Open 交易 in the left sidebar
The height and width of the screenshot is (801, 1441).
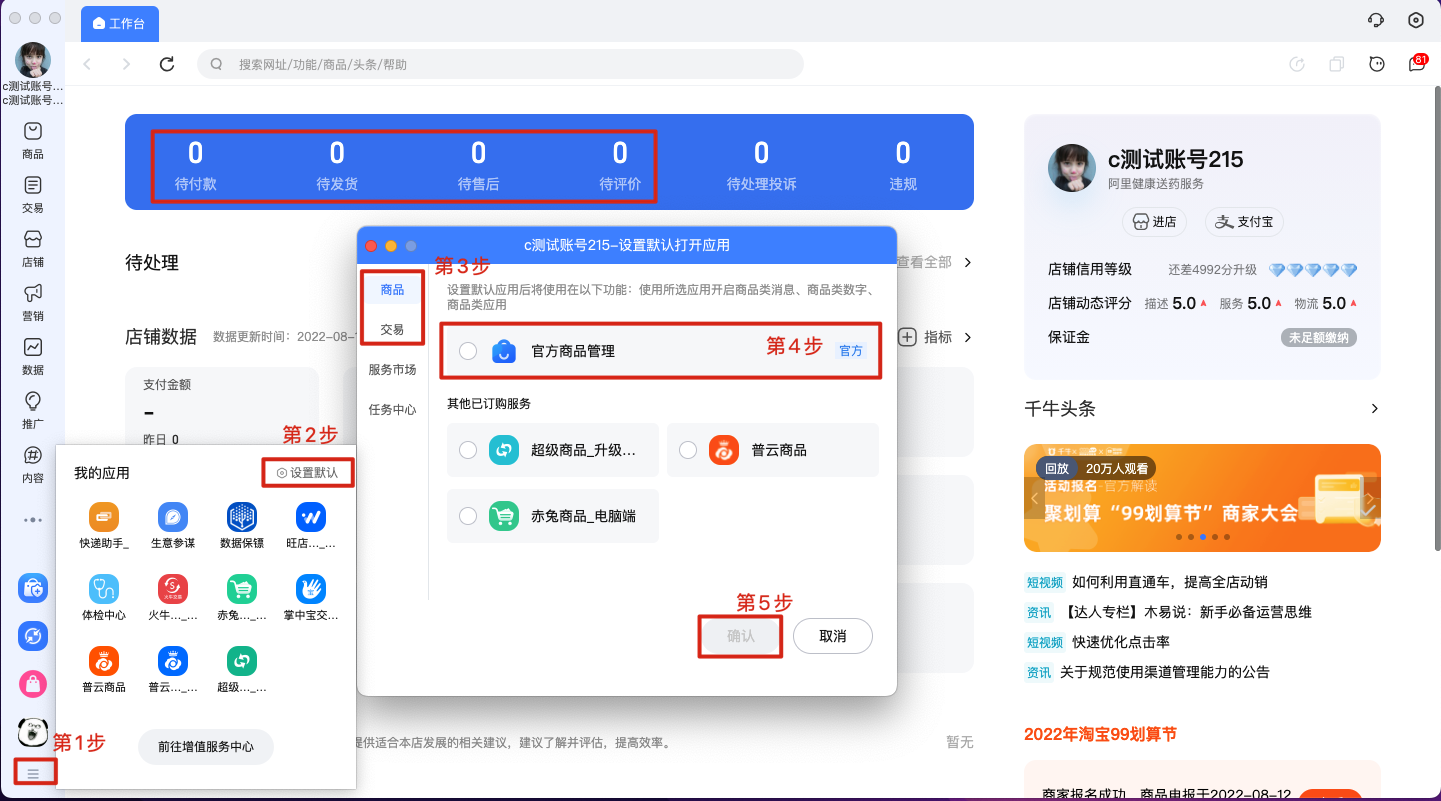pyautogui.click(x=33, y=194)
